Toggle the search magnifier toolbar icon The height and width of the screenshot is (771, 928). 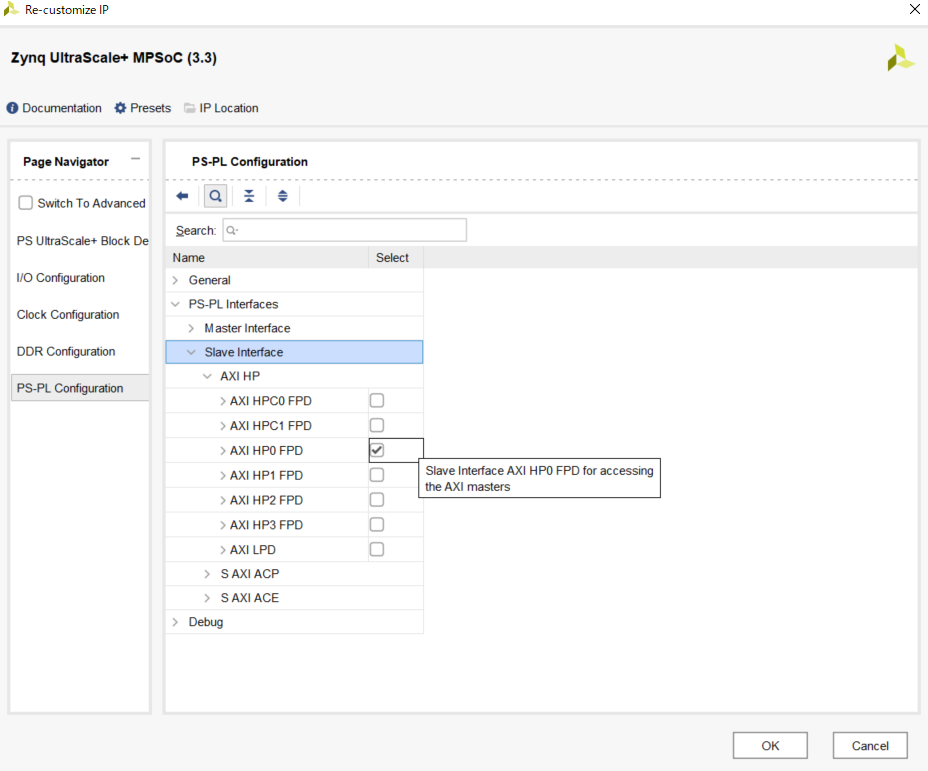(215, 196)
